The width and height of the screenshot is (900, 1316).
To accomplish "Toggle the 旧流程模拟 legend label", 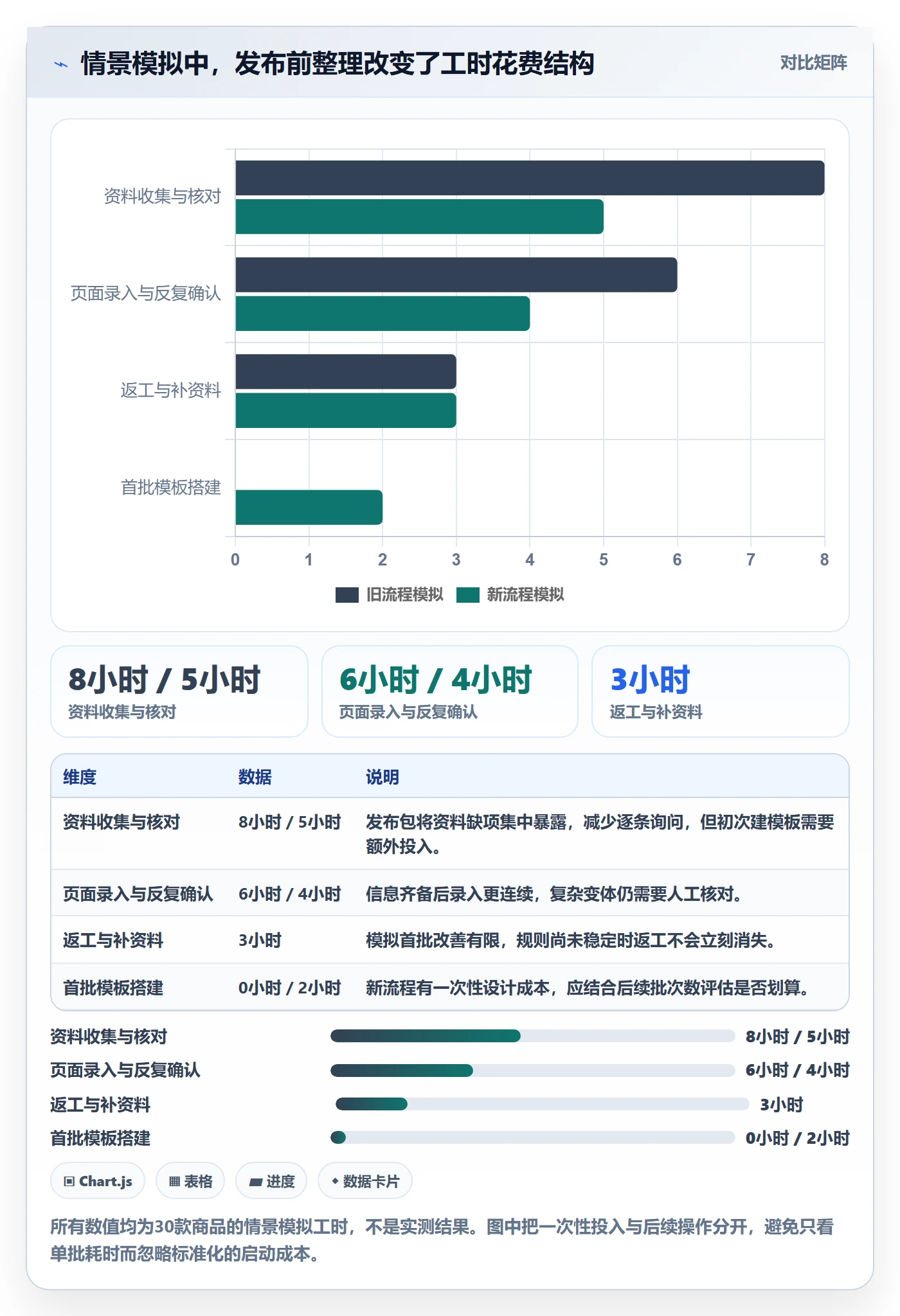I will tap(405, 594).
